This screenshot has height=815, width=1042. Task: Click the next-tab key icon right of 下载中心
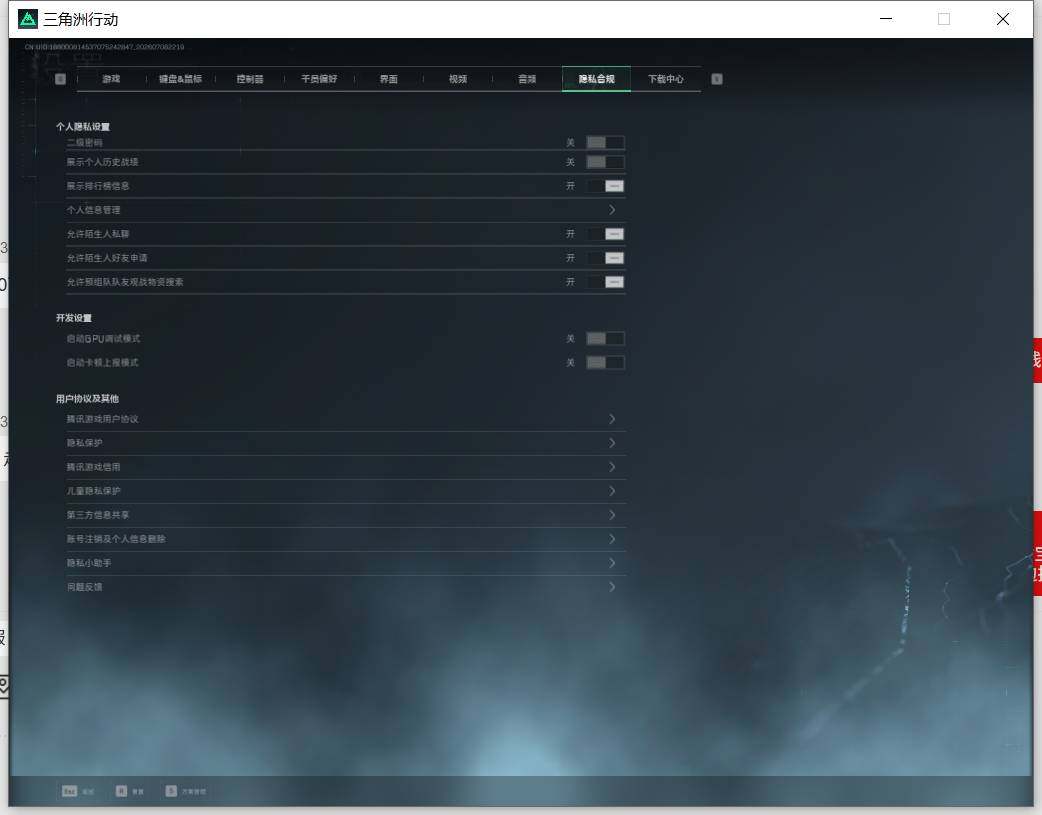pyautogui.click(x=717, y=79)
